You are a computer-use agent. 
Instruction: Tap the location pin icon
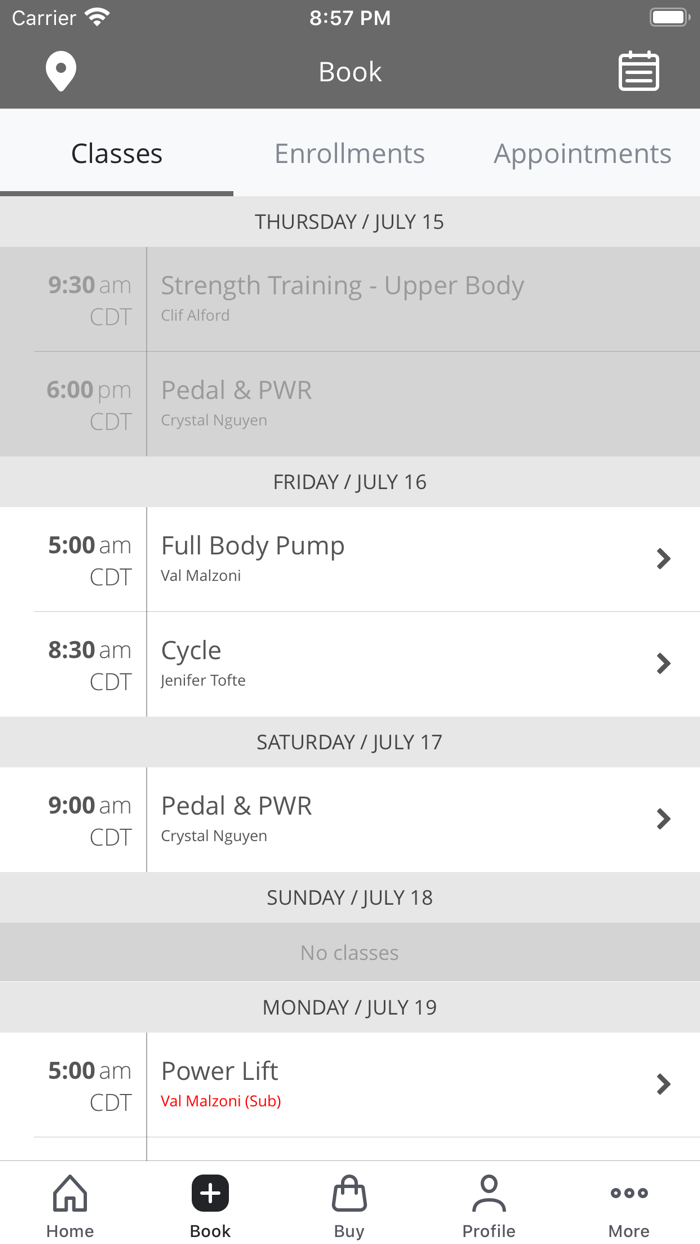[61, 72]
